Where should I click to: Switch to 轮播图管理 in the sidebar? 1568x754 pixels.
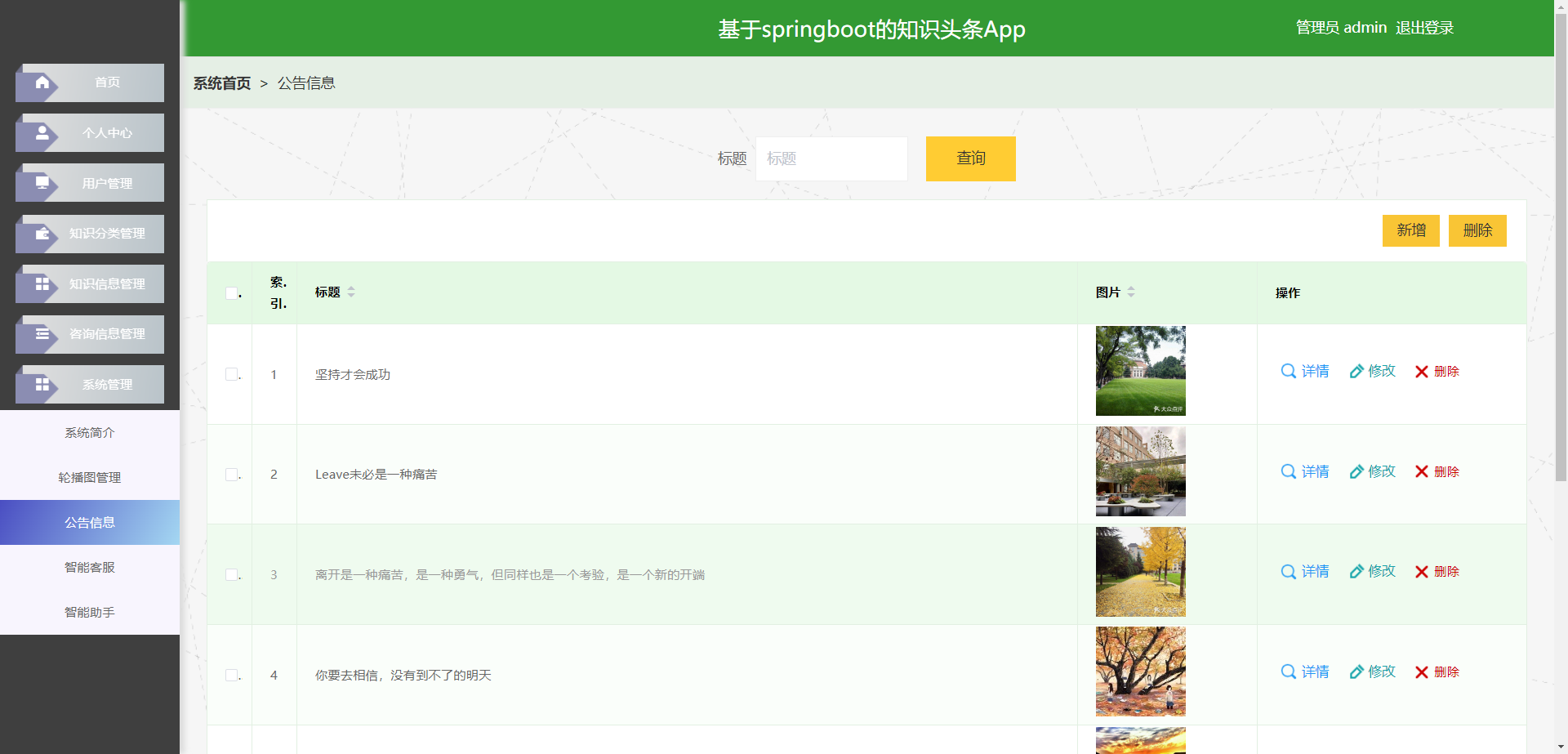[90, 477]
